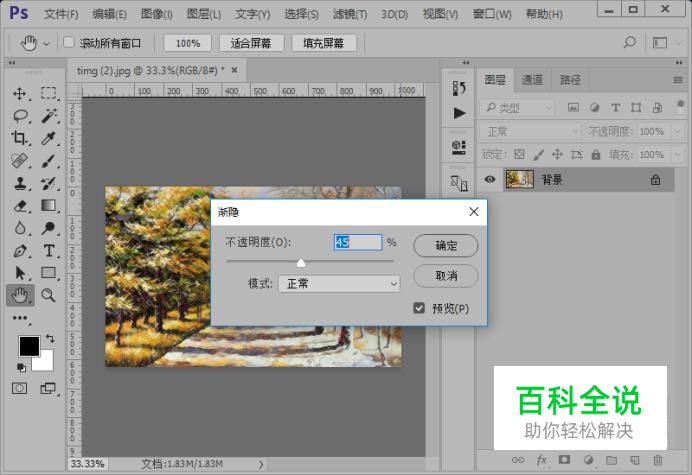Delete layer trash icon
This screenshot has width=692, height=475.
658,460
